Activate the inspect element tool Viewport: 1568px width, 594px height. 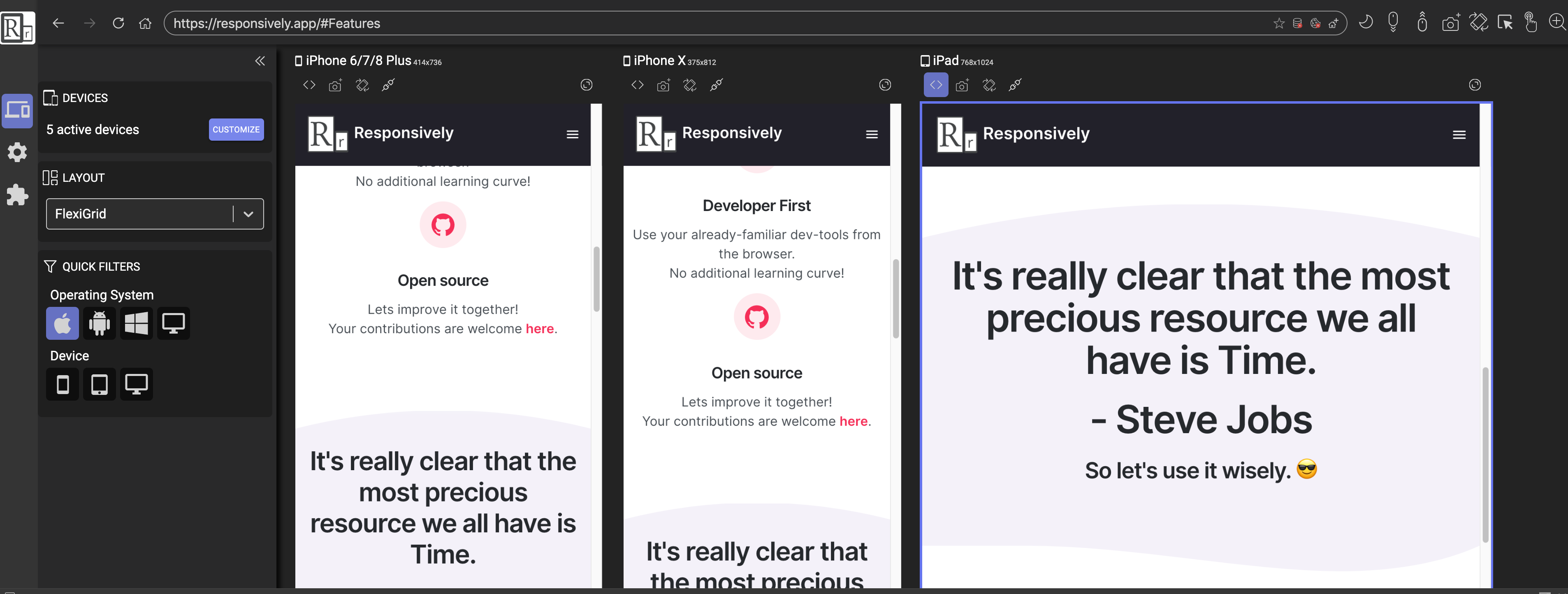click(1505, 22)
